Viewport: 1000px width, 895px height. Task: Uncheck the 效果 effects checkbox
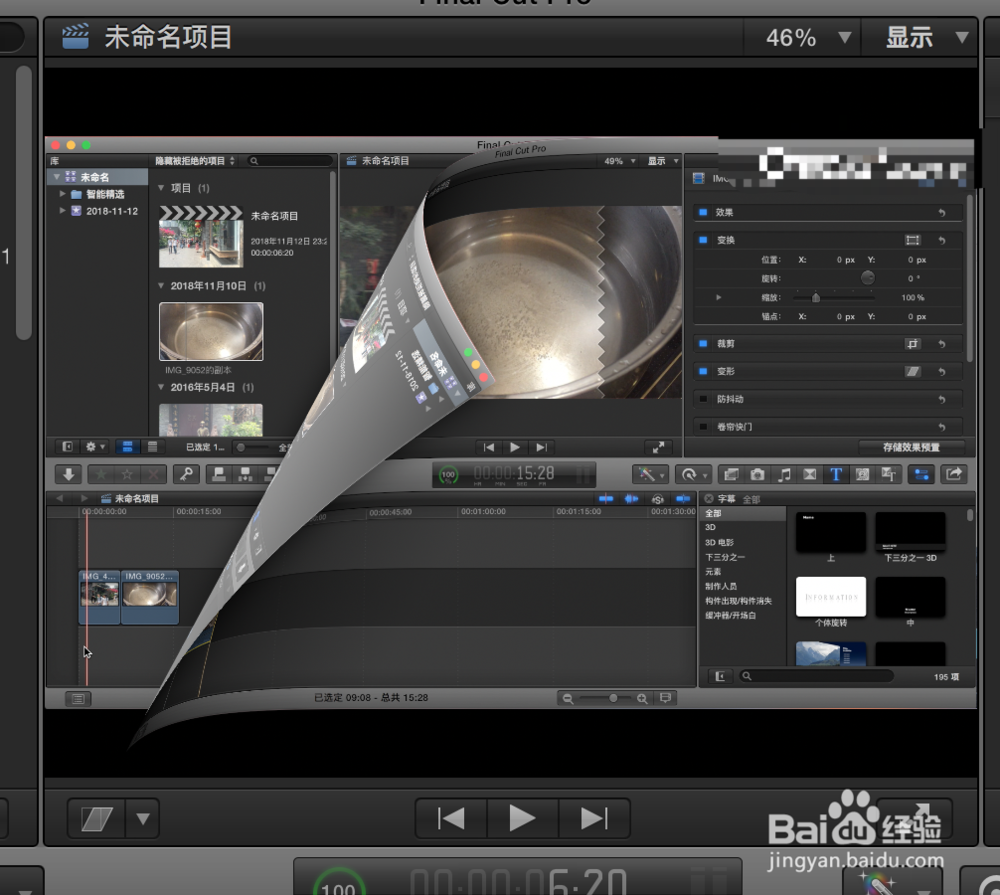(703, 212)
